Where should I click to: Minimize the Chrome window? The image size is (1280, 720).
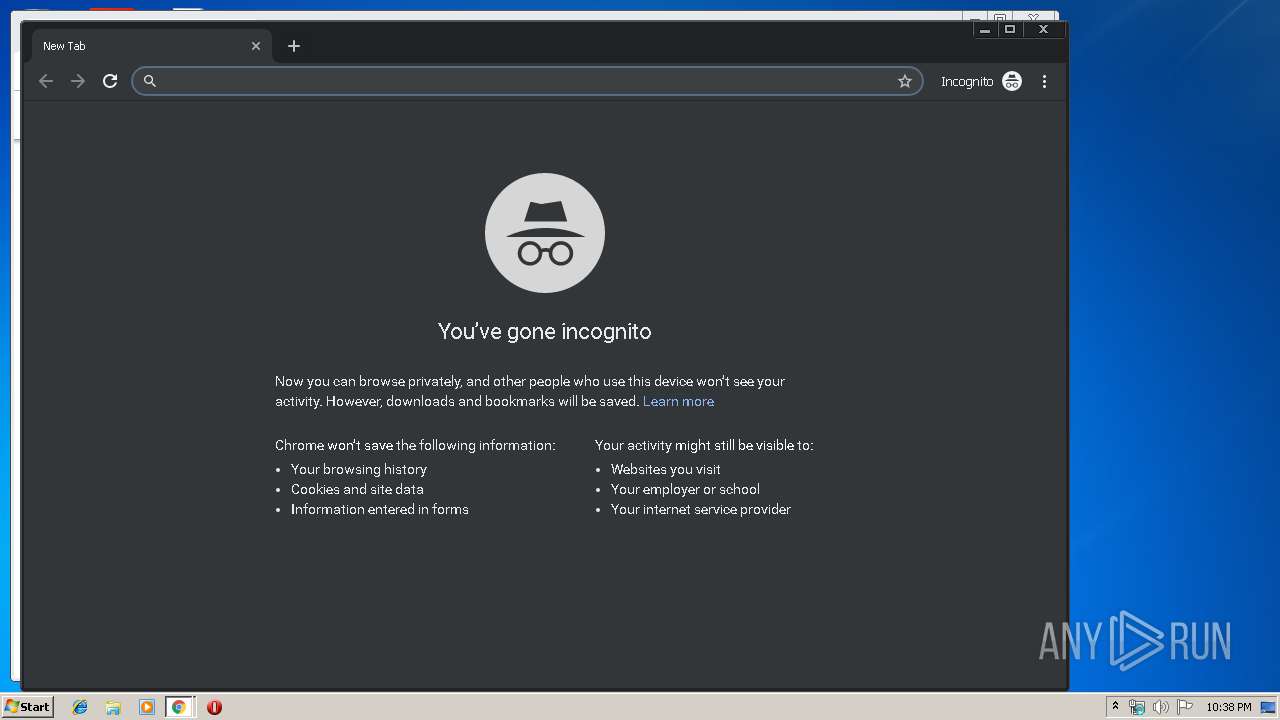pos(985,30)
